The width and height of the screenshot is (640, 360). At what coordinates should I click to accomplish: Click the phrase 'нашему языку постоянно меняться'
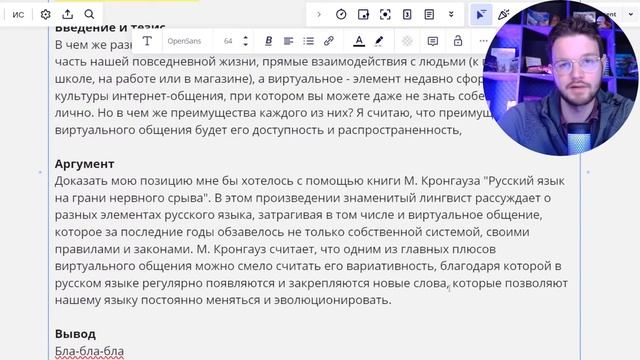pos(157,300)
